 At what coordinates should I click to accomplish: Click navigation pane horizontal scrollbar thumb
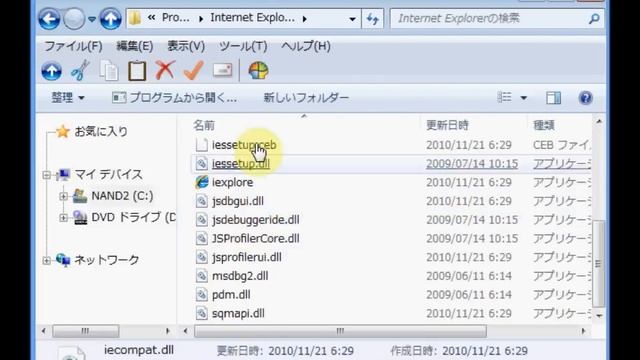(x=86, y=331)
